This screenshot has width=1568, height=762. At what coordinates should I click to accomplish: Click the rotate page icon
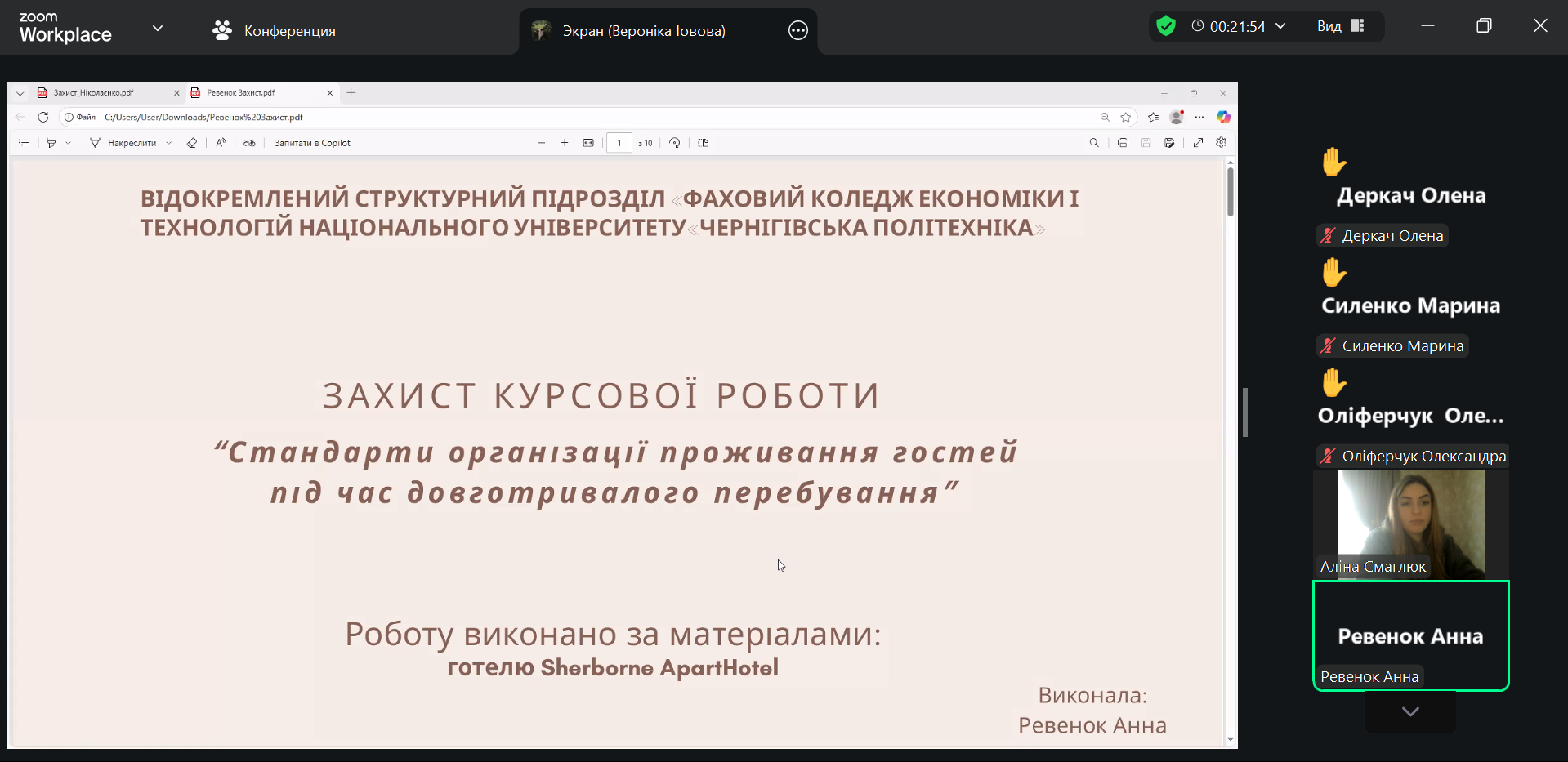click(674, 143)
